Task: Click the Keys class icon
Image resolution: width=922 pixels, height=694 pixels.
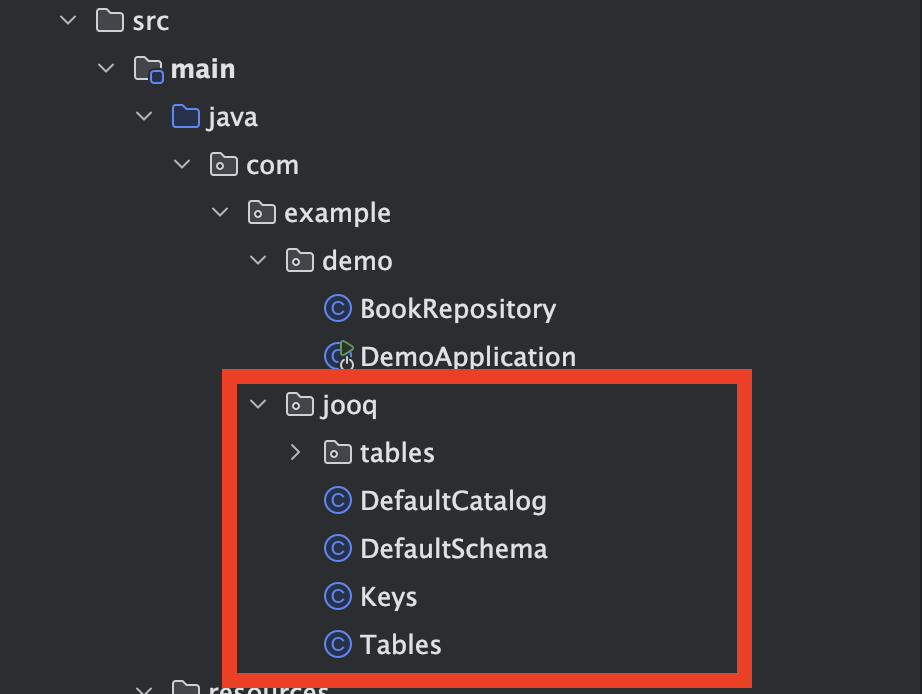Action: [x=338, y=597]
